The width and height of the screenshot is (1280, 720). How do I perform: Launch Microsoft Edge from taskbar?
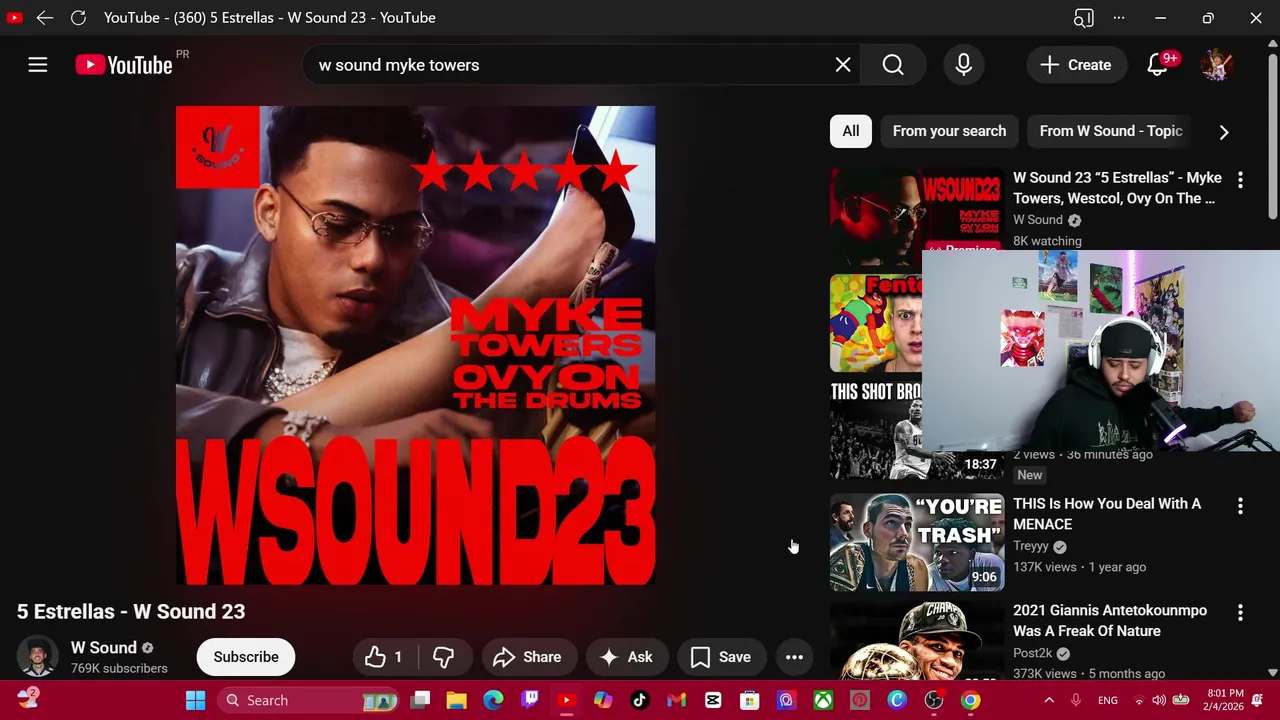(493, 700)
